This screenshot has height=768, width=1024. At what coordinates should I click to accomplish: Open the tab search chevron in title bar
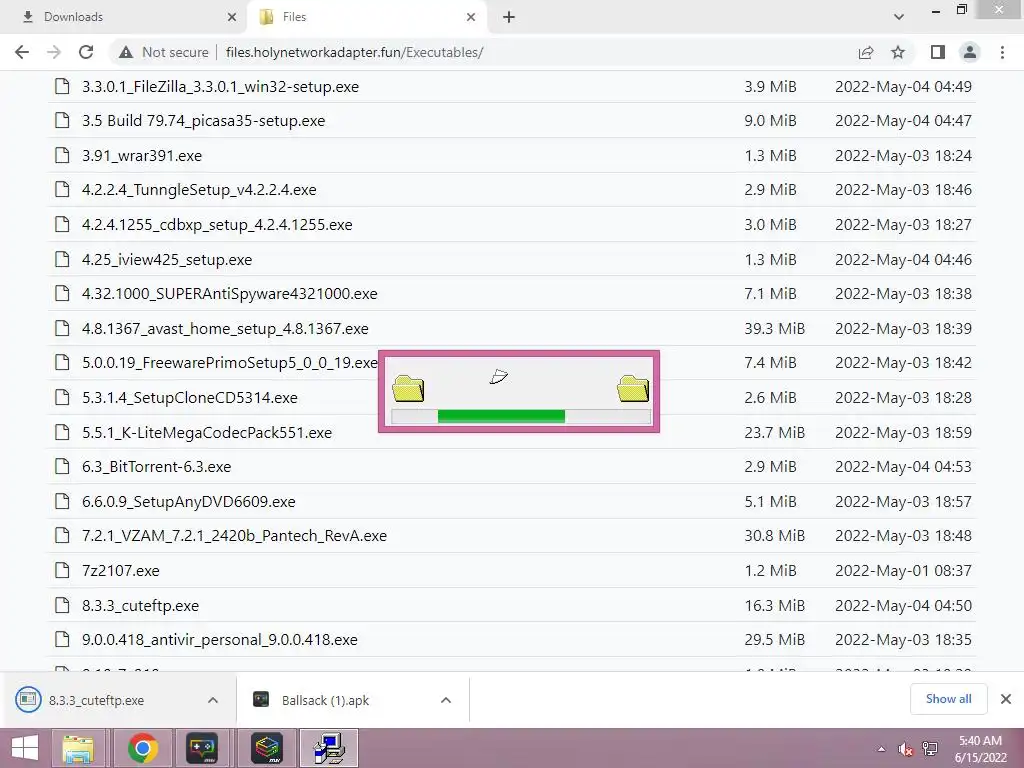coord(899,17)
